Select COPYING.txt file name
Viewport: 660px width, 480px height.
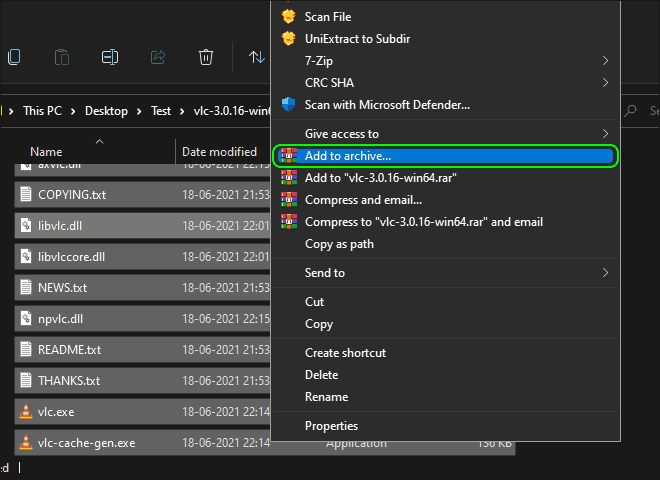pos(72,195)
